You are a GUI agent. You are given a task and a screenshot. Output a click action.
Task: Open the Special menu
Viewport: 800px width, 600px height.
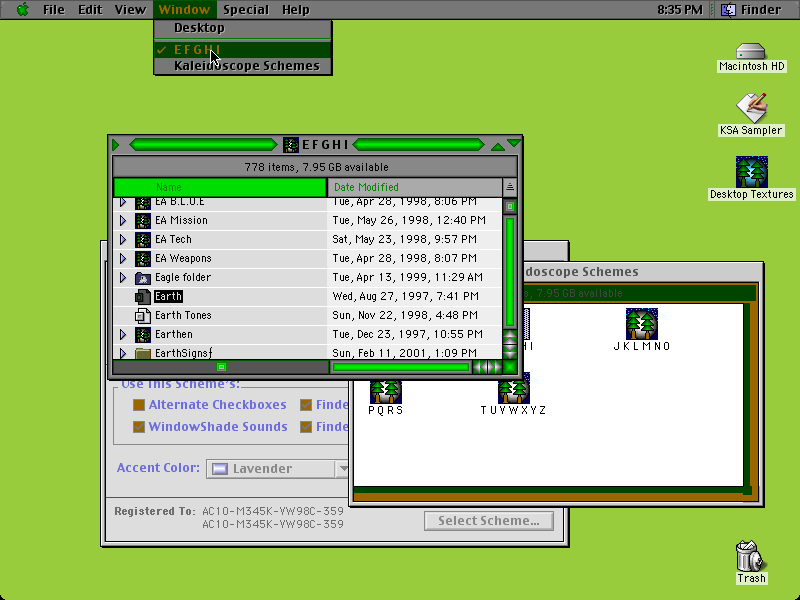click(x=246, y=9)
